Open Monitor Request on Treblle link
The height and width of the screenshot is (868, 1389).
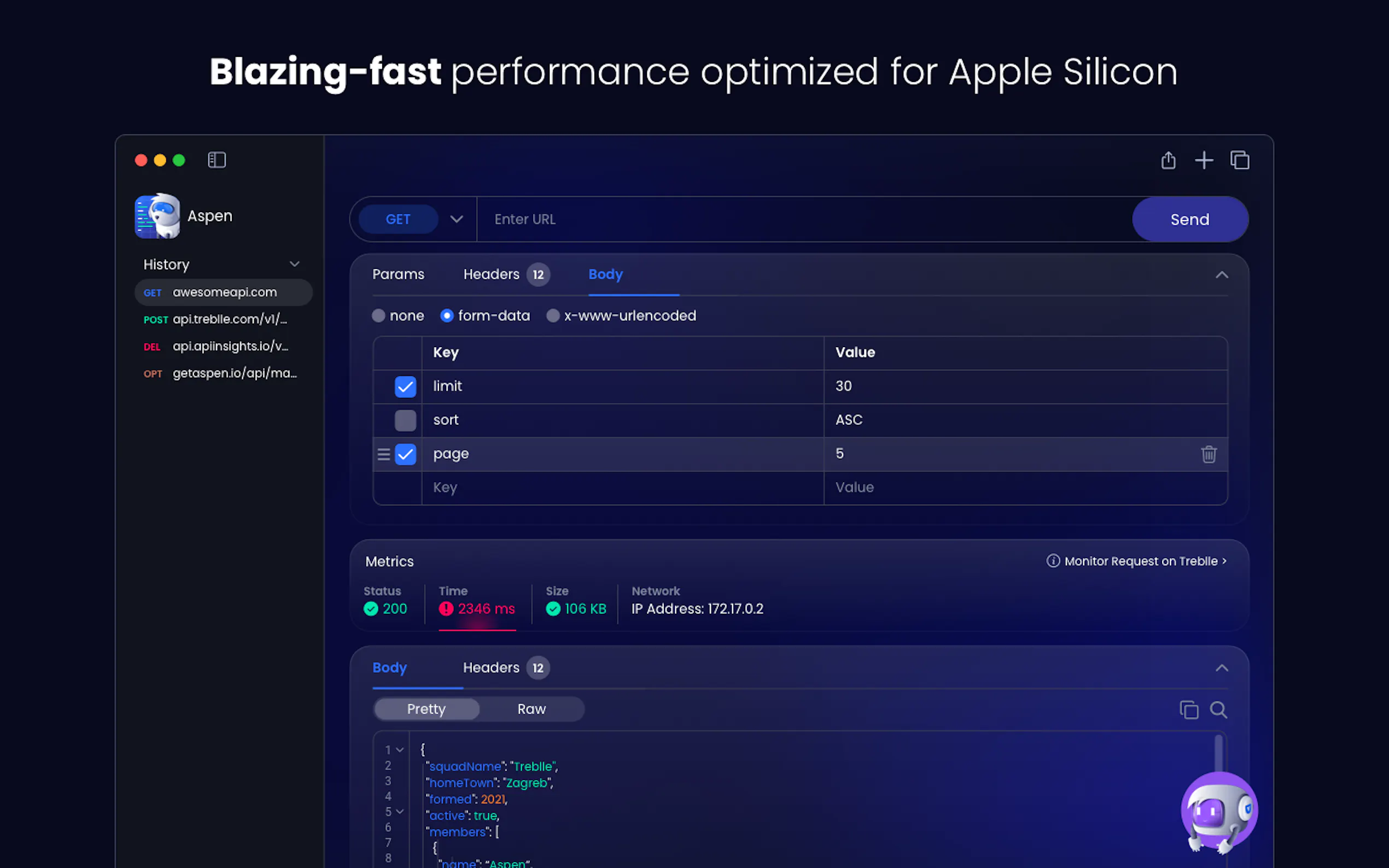click(1140, 561)
